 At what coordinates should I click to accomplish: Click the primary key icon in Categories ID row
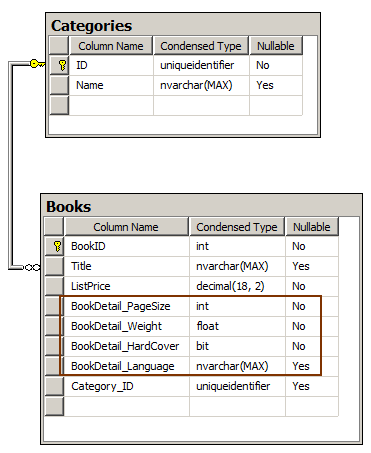point(62,65)
